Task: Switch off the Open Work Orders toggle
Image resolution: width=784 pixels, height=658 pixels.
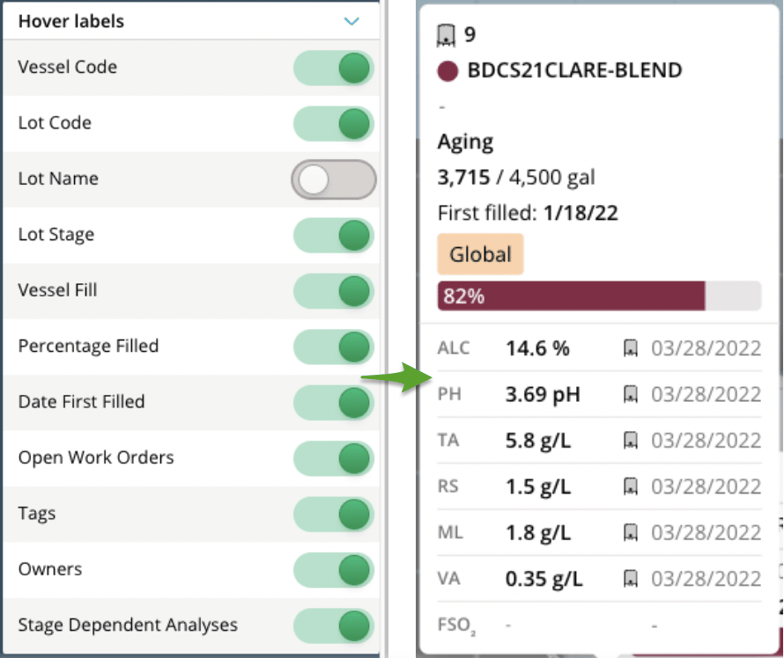Action: (x=333, y=458)
